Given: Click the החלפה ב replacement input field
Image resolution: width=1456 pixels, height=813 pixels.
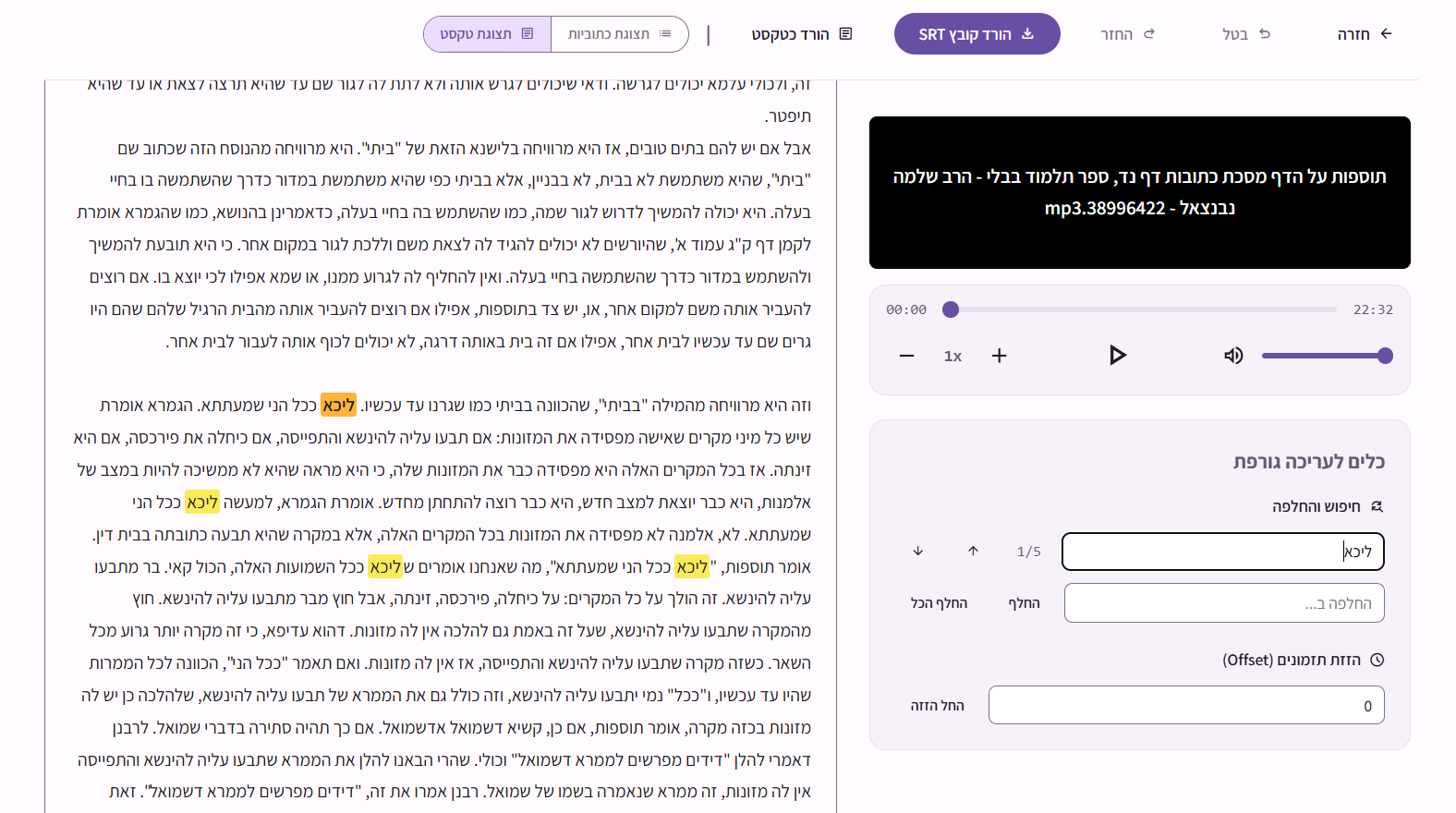Looking at the screenshot, I should tap(1224, 603).
